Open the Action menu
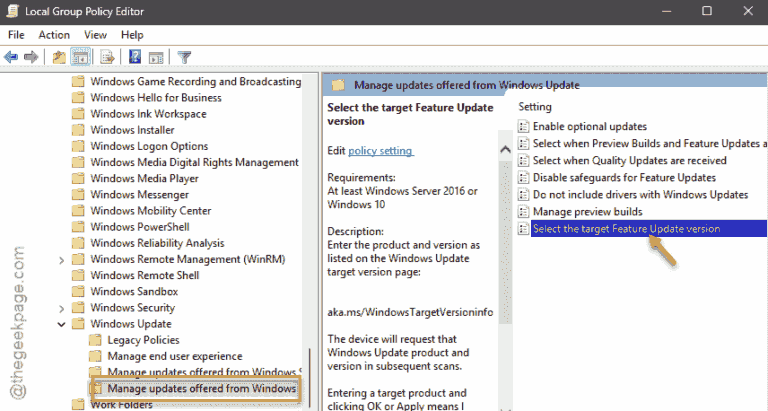The height and width of the screenshot is (411, 768). (54, 35)
